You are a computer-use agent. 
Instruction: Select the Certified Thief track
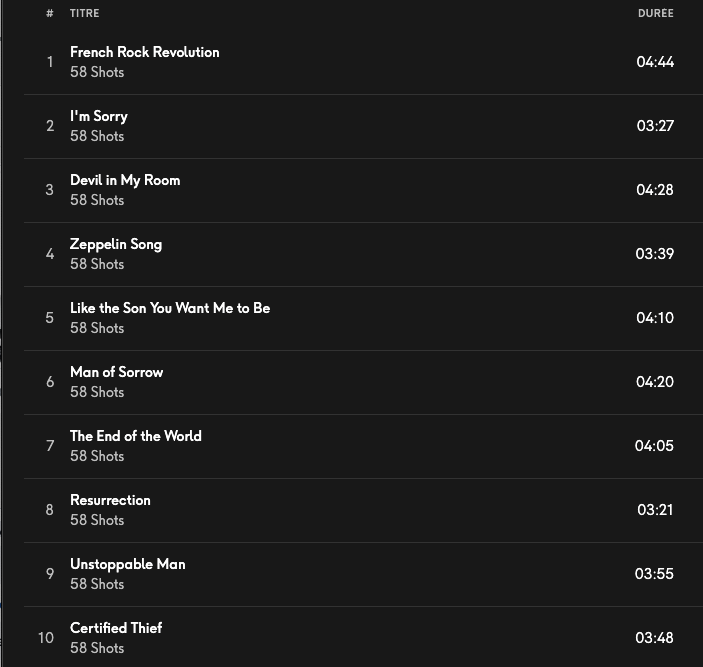click(116, 628)
